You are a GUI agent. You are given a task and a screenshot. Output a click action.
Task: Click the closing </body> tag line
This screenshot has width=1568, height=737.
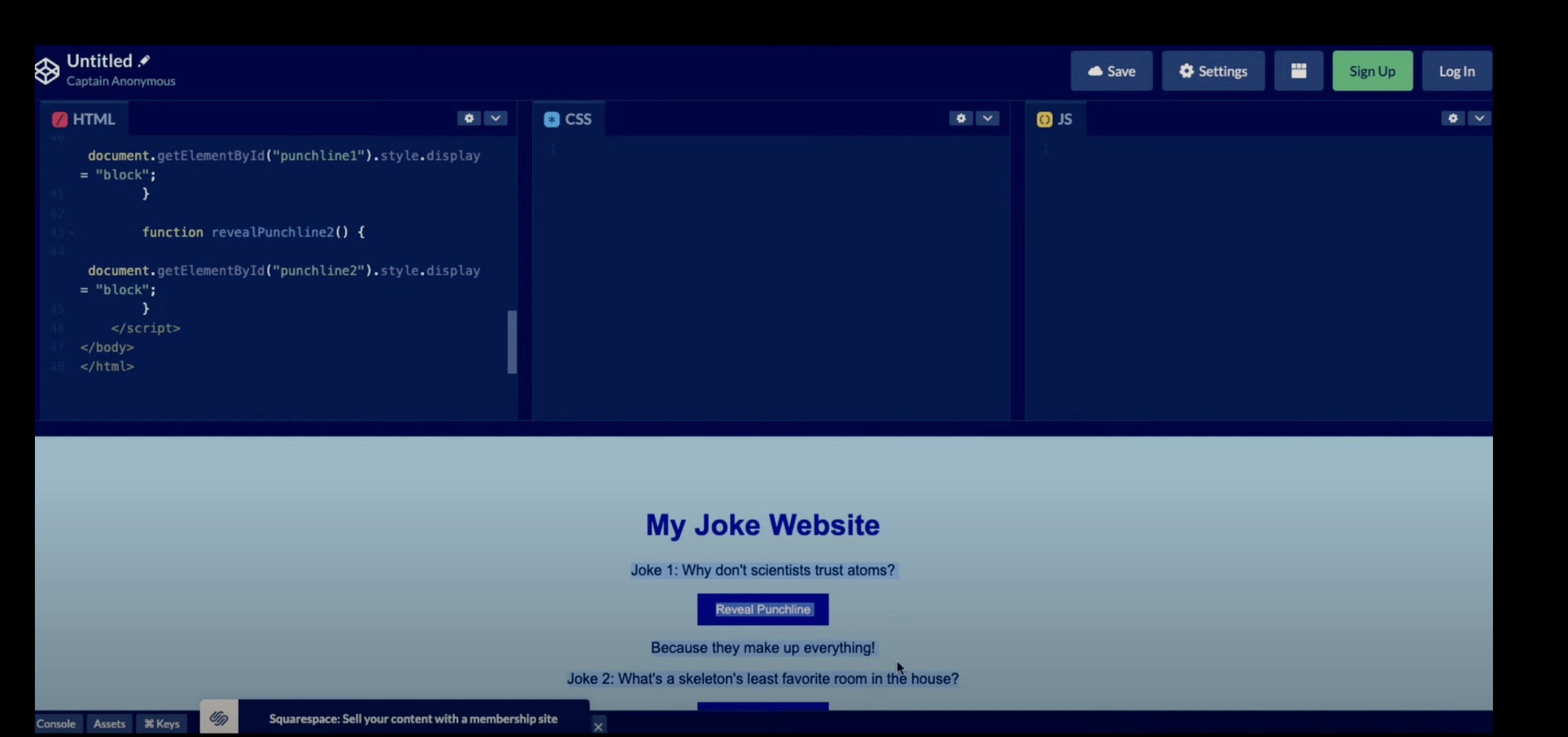click(107, 347)
